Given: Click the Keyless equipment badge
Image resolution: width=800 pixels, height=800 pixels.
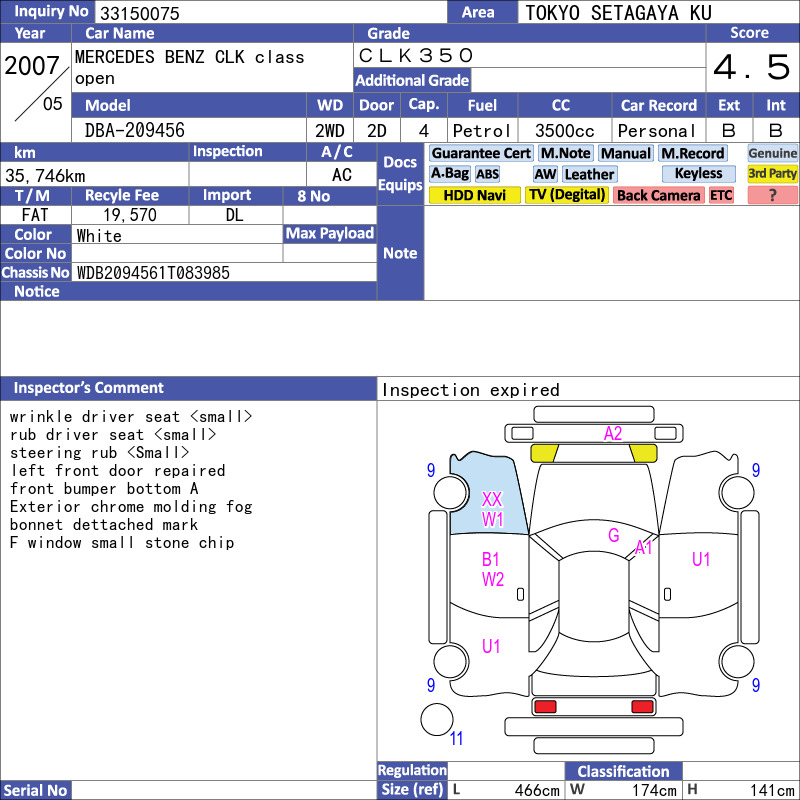Looking at the screenshot, I should pos(698,174).
